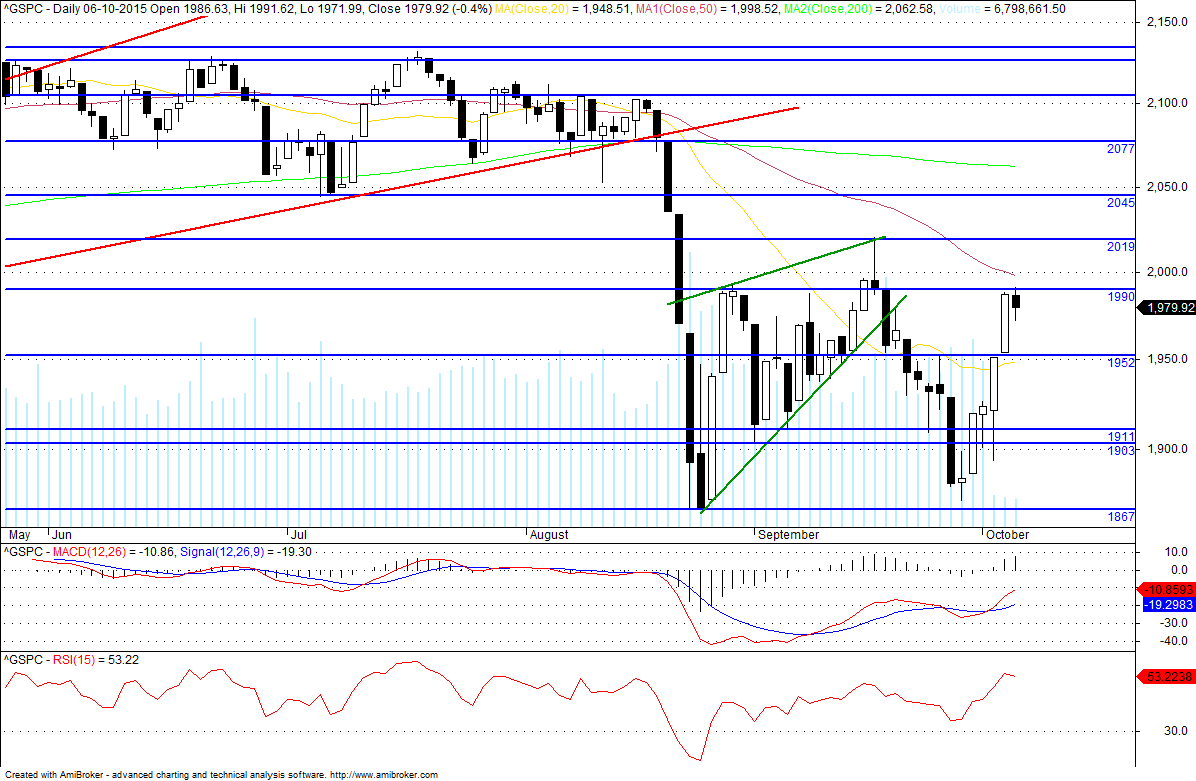Click the Signal(12,26,9) legend label

point(221,551)
